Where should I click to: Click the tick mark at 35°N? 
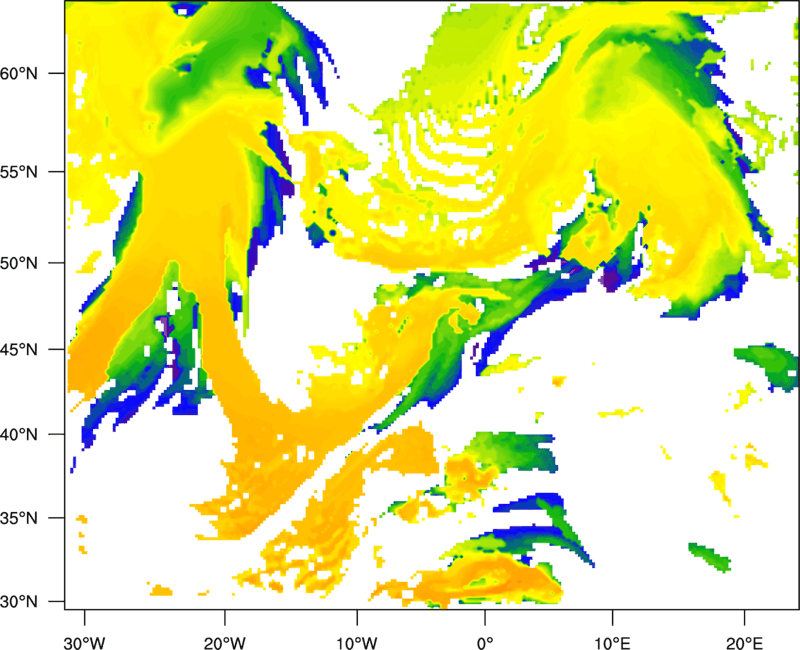tap(57, 518)
